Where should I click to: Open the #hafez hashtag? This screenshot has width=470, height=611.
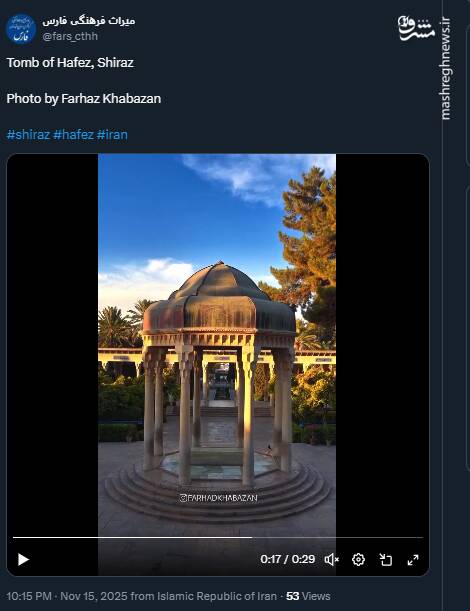pos(73,135)
